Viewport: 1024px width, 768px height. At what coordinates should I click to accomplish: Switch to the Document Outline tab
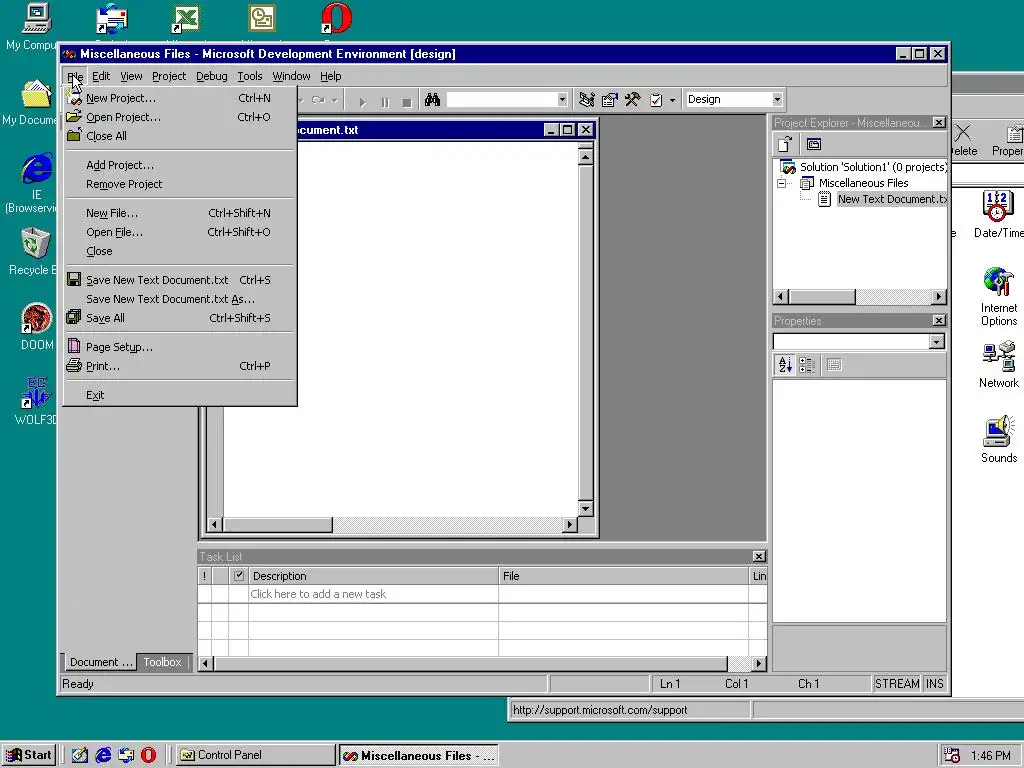coord(101,662)
